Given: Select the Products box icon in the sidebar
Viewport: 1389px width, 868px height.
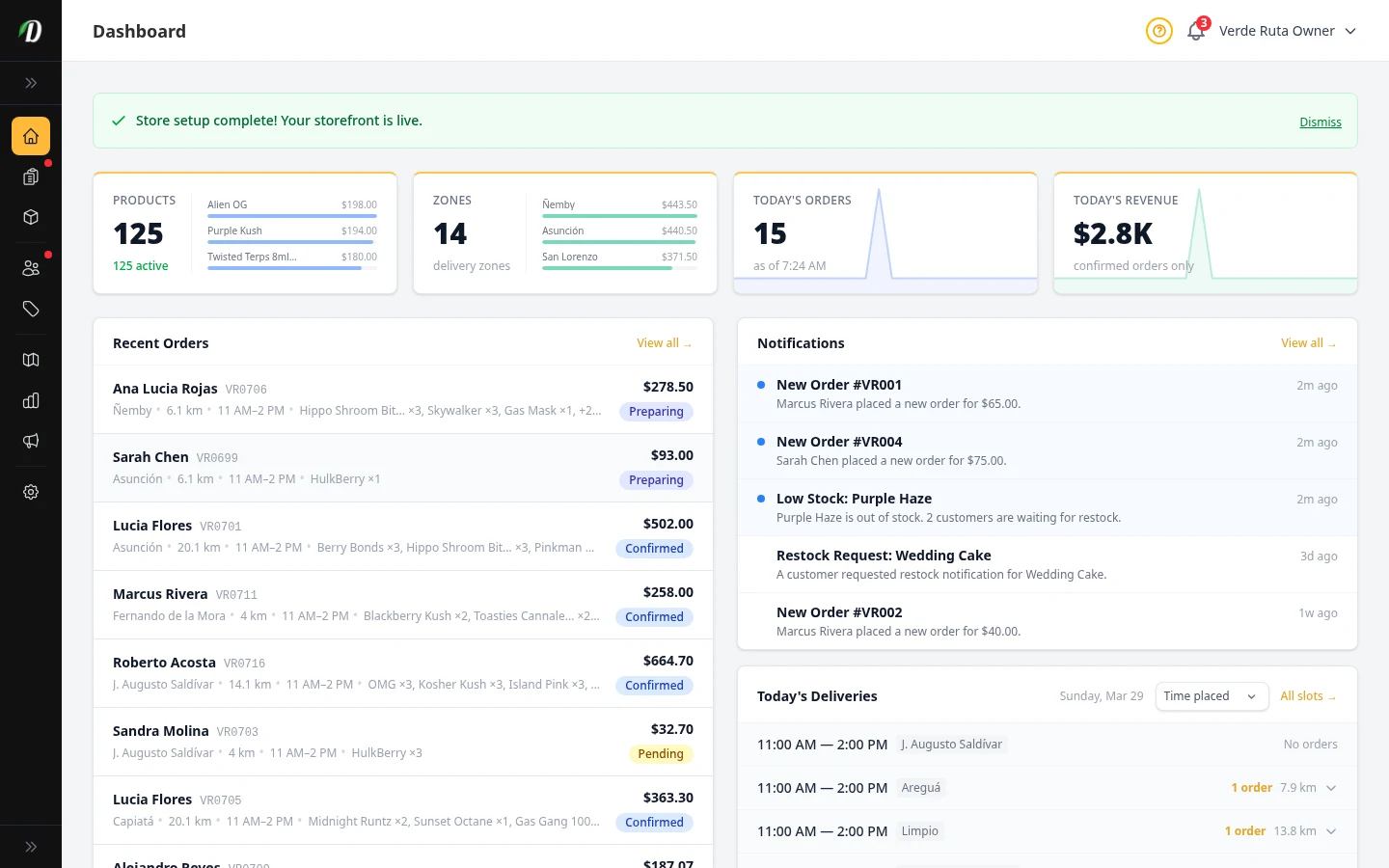Looking at the screenshot, I should (x=31, y=217).
